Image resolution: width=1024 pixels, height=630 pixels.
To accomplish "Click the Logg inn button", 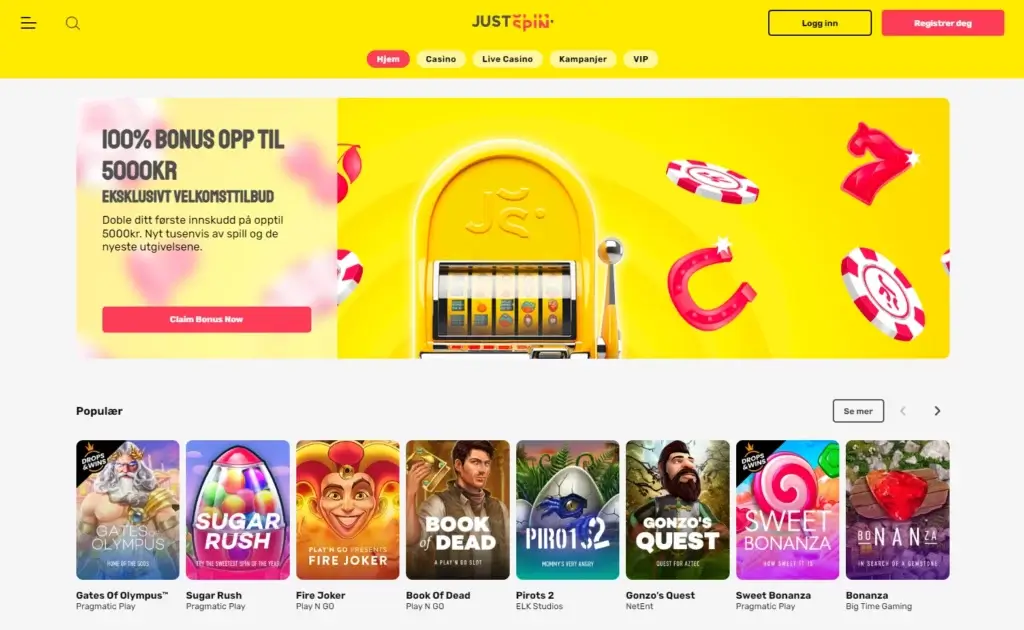I will click(820, 23).
